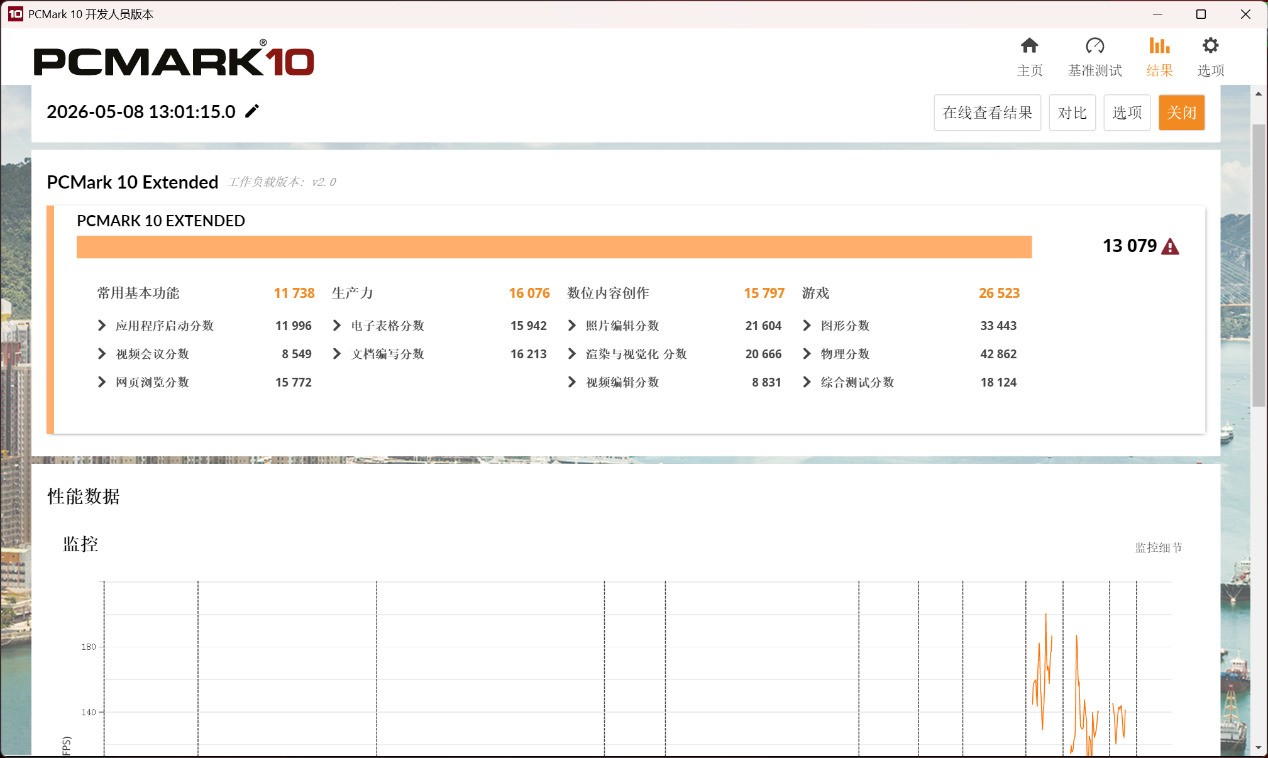Open the 主页 home icon

[x=1029, y=46]
